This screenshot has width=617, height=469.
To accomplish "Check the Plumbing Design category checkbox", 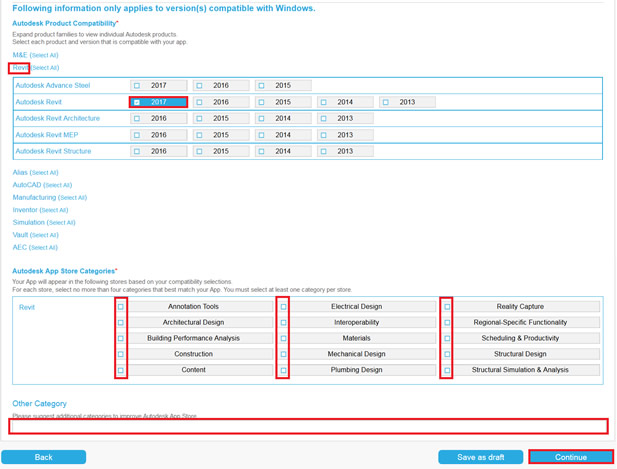I will pos(283,370).
